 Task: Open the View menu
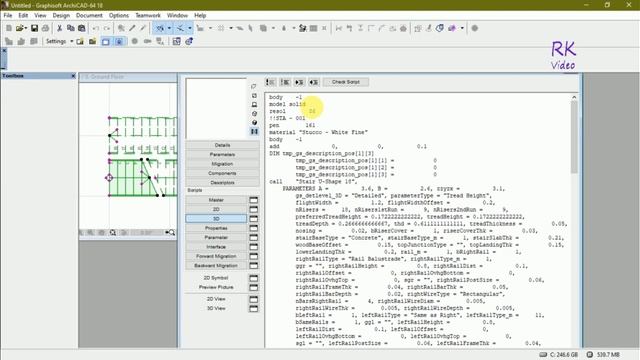pyautogui.click(x=40, y=16)
